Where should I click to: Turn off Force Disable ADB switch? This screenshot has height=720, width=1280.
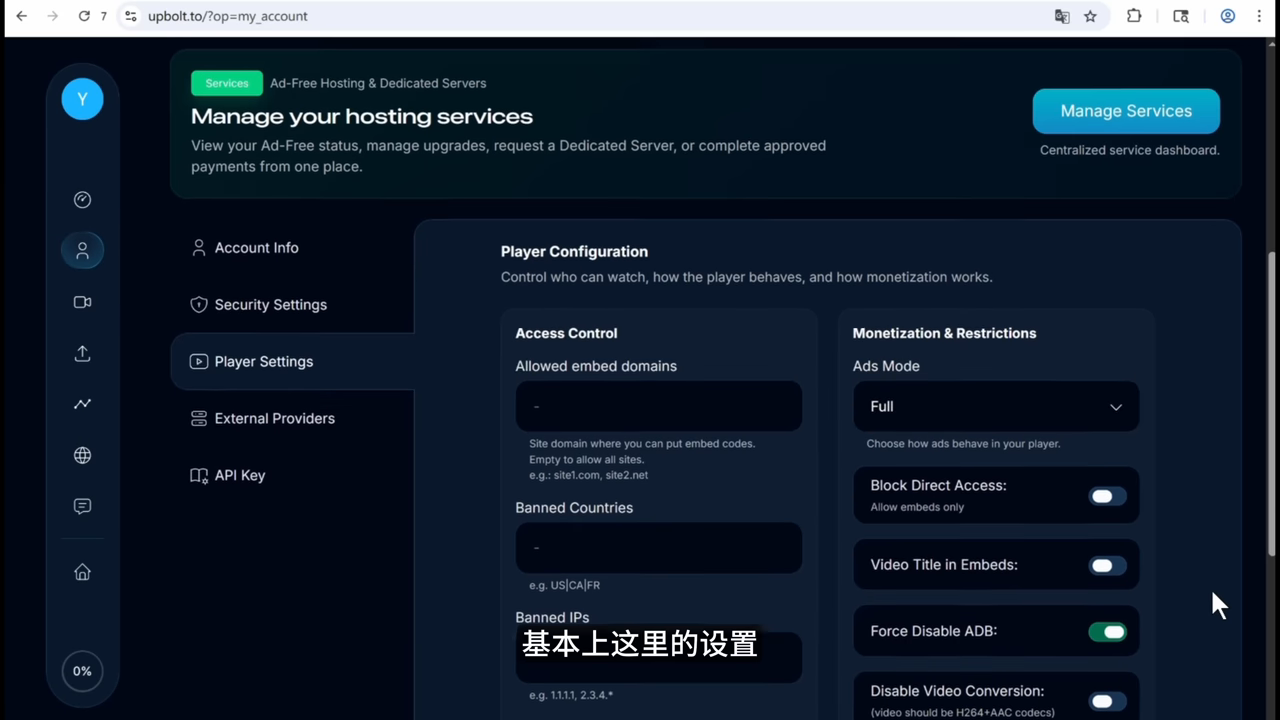1107,632
